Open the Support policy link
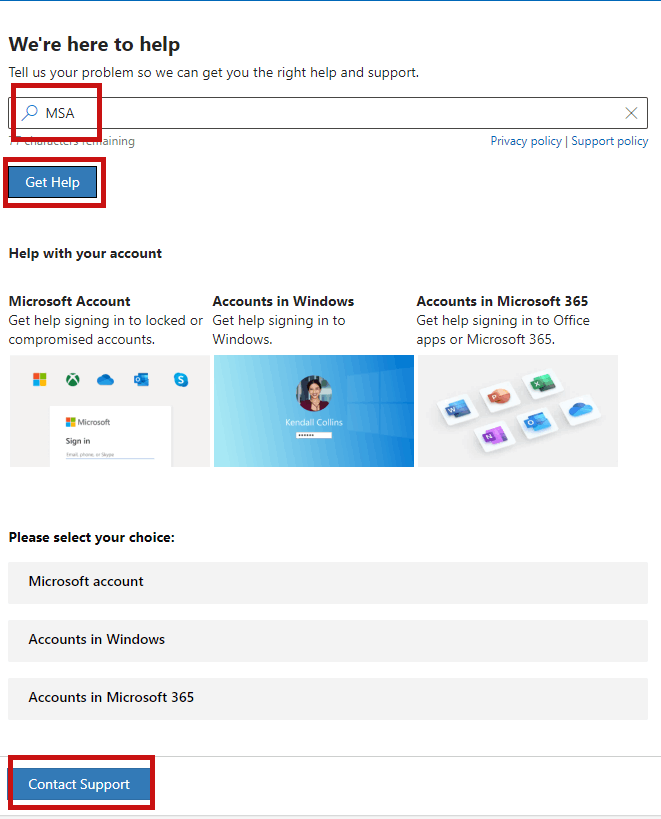This screenshot has height=819, width=661. click(x=609, y=141)
